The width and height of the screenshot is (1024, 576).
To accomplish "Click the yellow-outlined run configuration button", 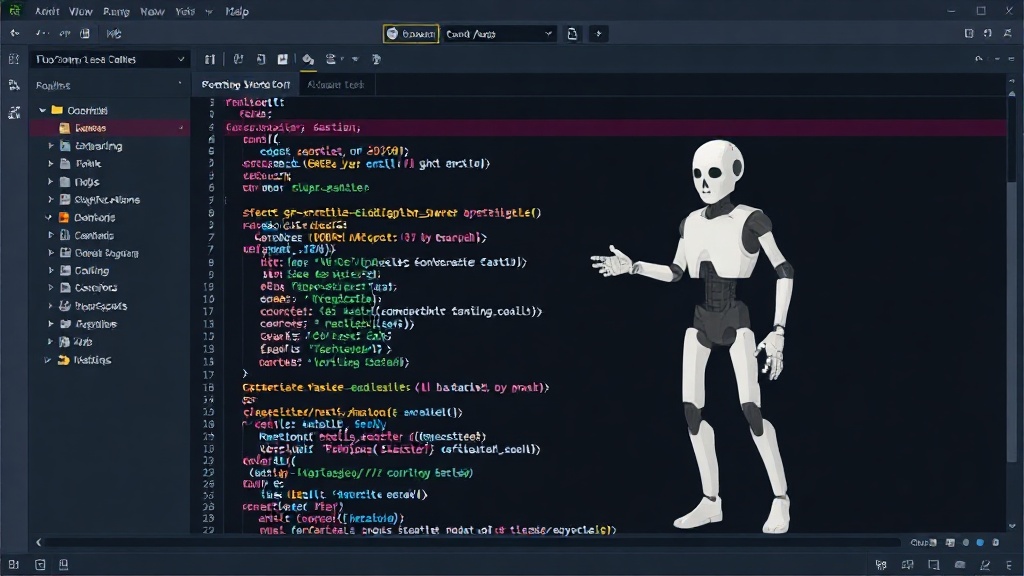I will 411,33.
